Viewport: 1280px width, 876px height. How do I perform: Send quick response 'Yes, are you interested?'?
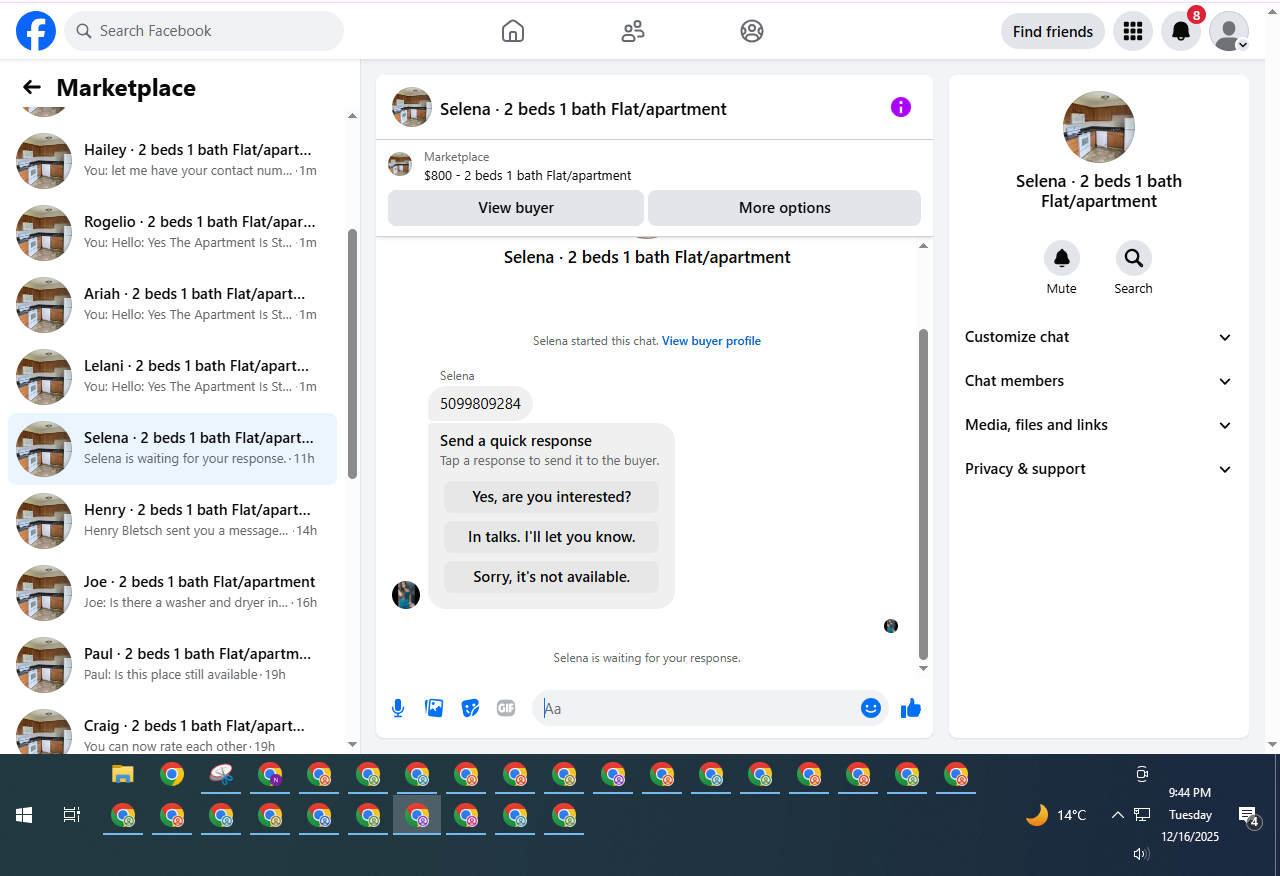tap(552, 497)
